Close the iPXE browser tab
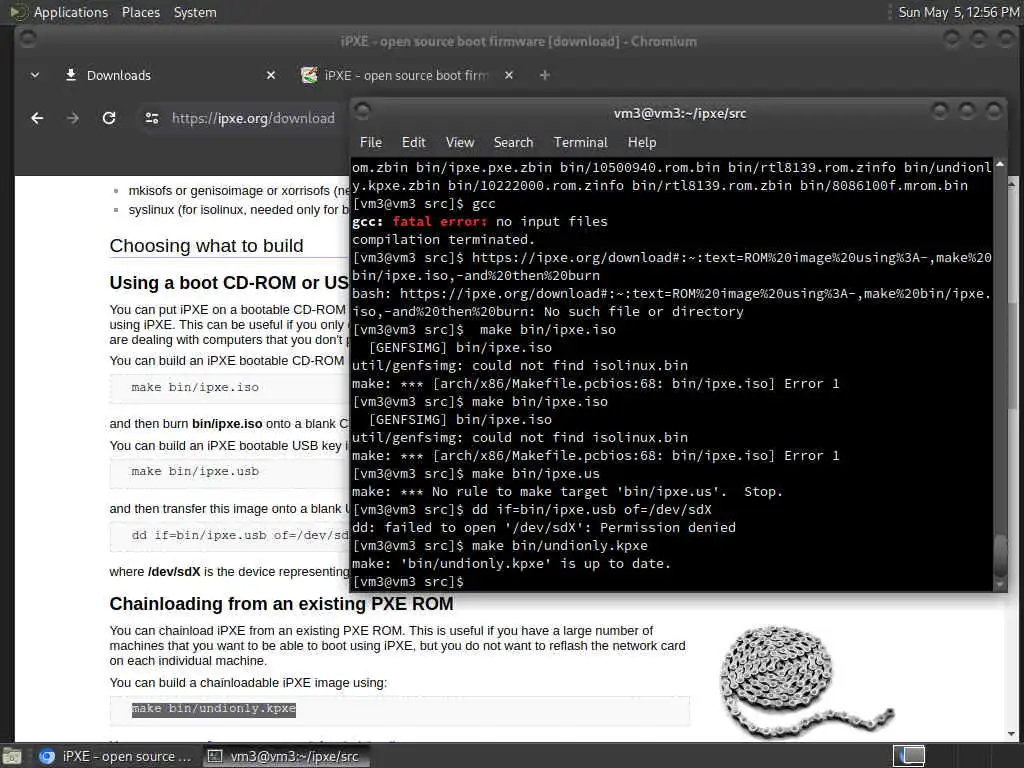This screenshot has height=768, width=1024. [509, 75]
